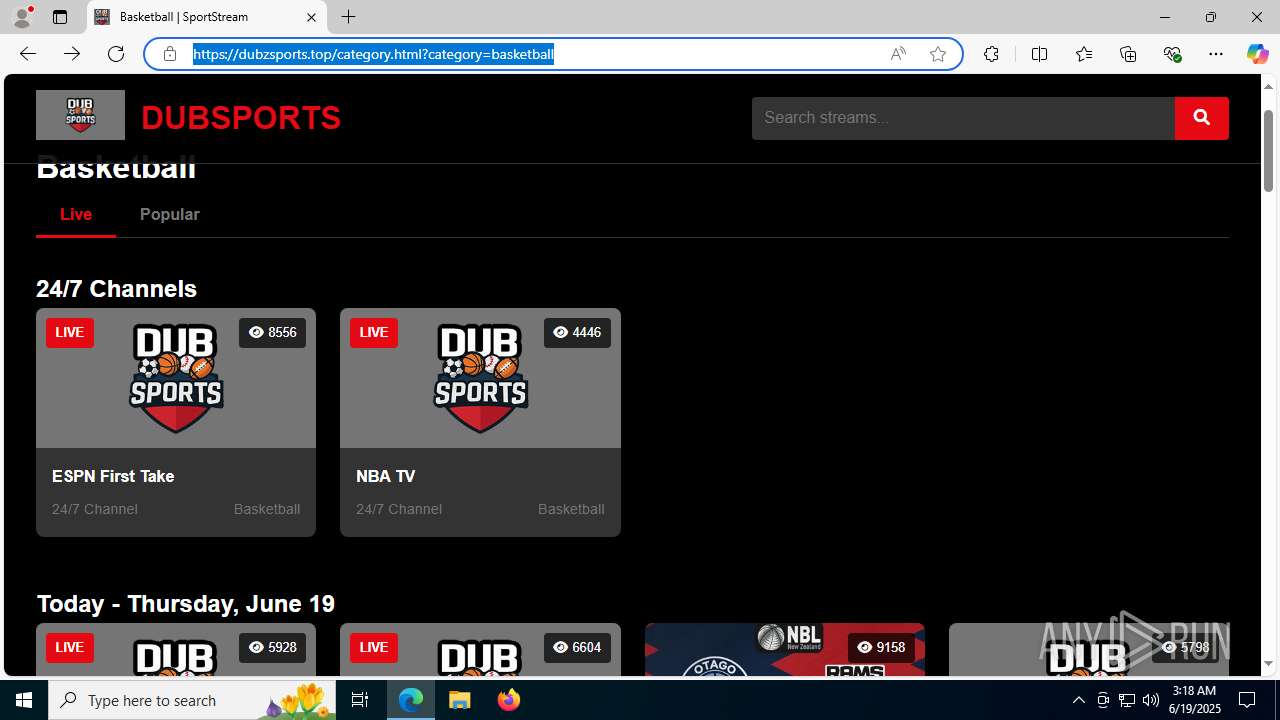The image size is (1280, 720).
Task: Click the red search magnifier button
Action: [x=1201, y=118]
